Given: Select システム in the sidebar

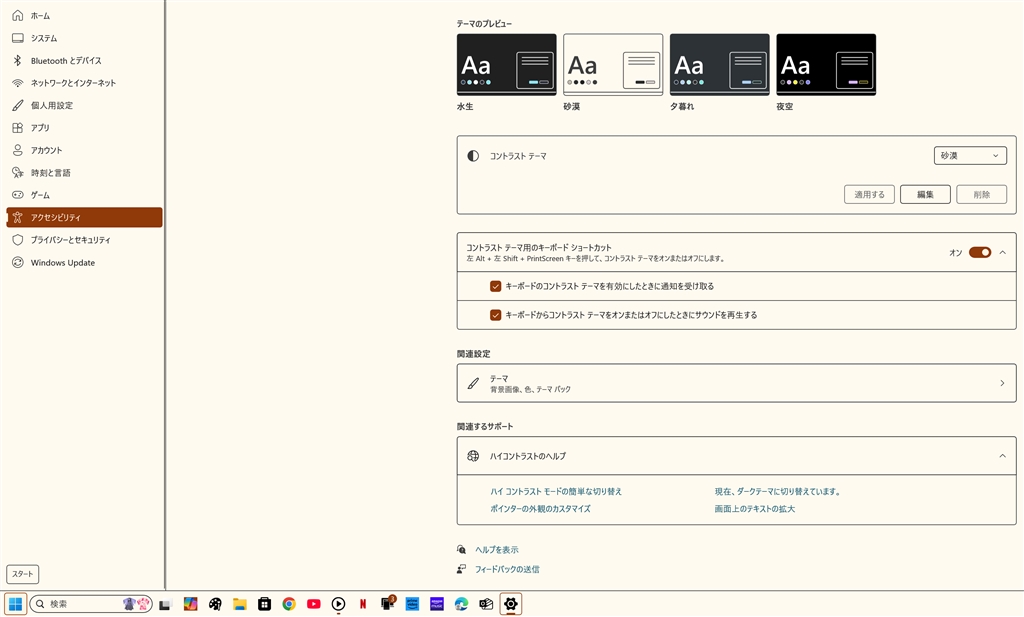Looking at the screenshot, I should coord(43,38).
